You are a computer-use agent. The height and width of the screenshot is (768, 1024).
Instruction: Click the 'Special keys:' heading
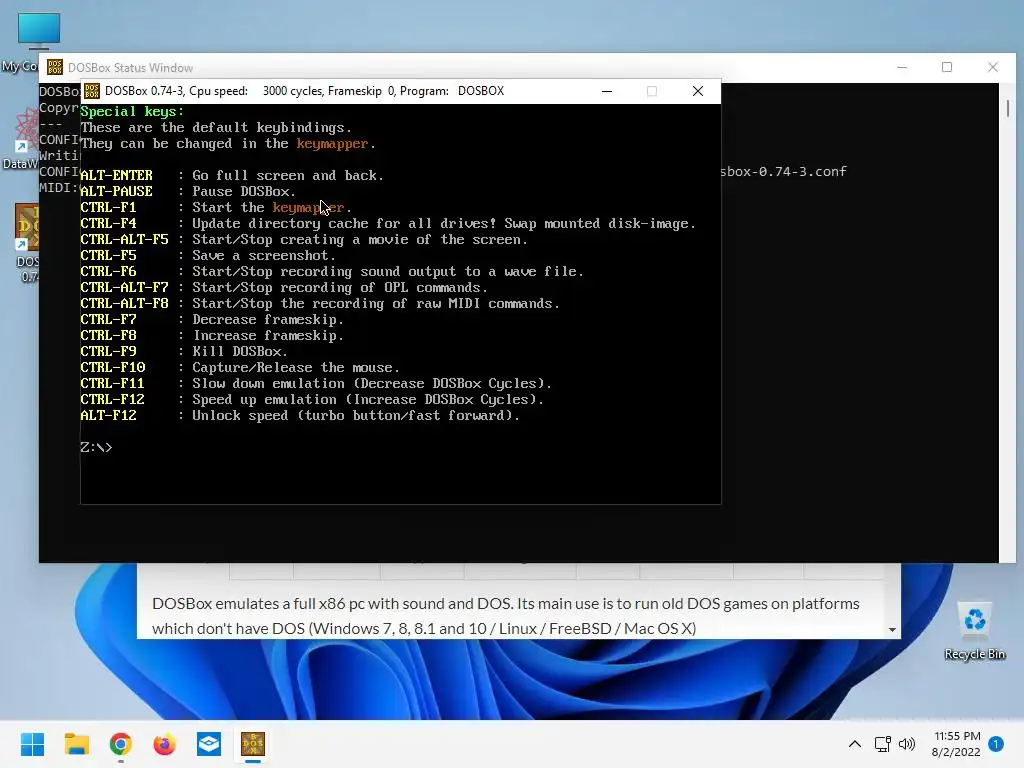point(133,112)
